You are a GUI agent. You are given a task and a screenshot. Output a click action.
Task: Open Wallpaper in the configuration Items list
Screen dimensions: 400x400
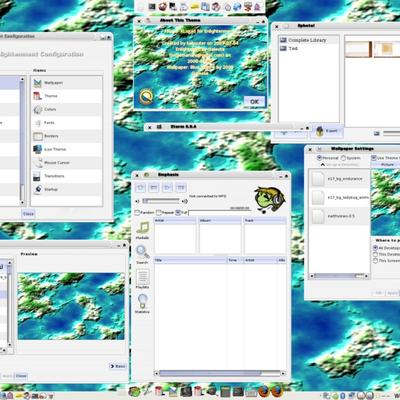67,83
